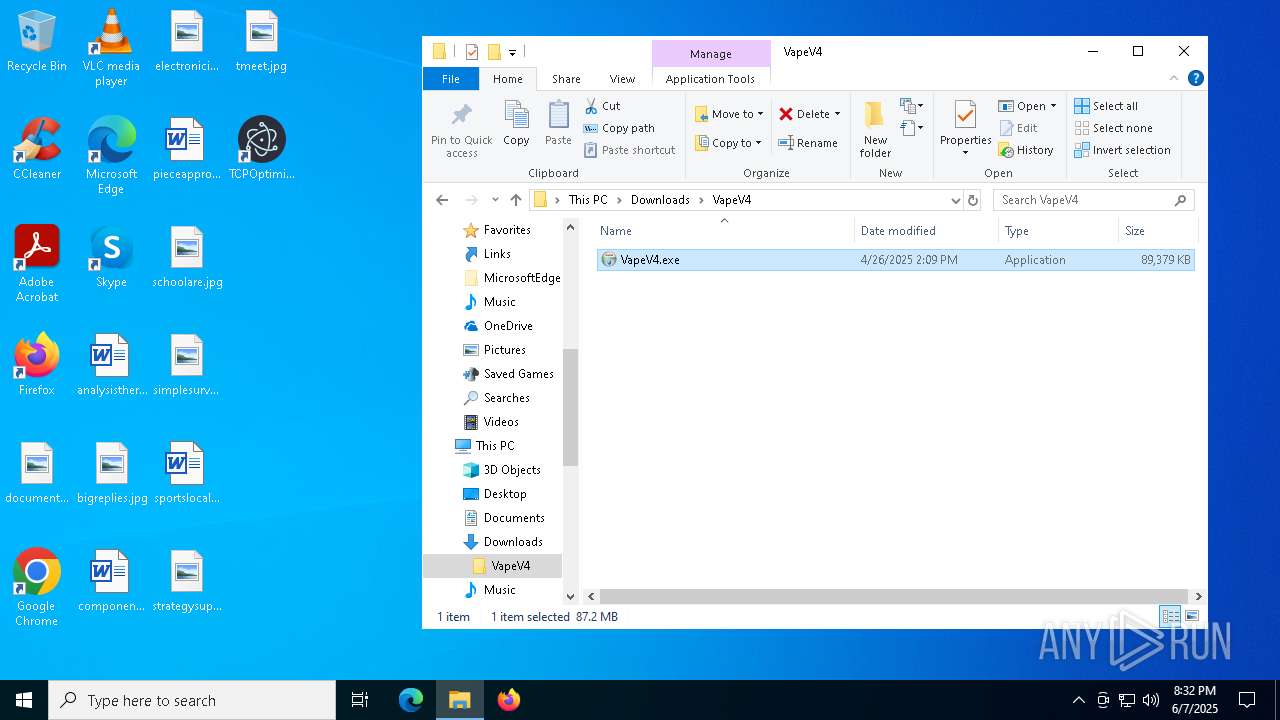The height and width of the screenshot is (720, 1280).
Task: Select CCleaner desktop shortcut
Action: coord(37,149)
